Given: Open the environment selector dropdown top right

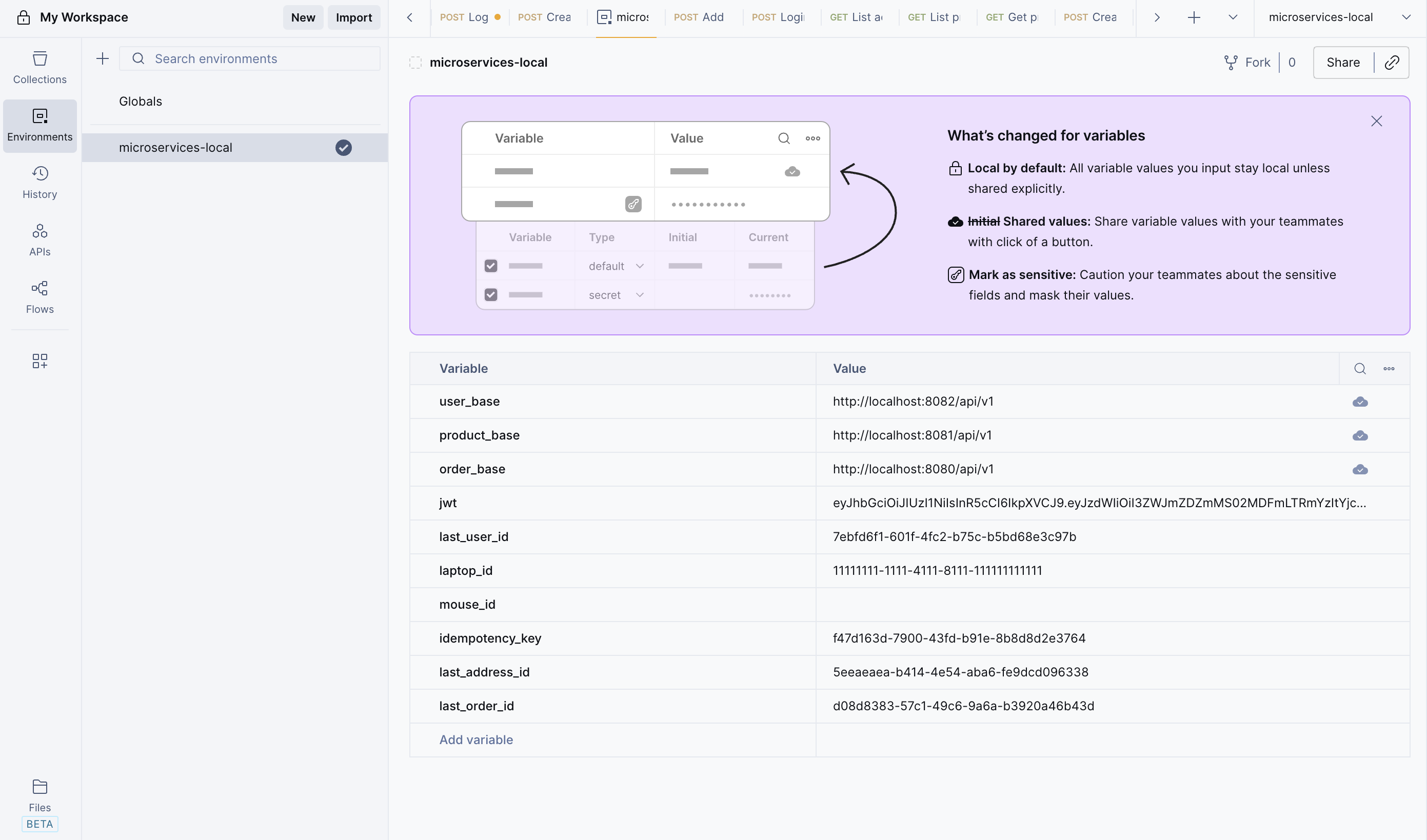Looking at the screenshot, I should click(1408, 17).
